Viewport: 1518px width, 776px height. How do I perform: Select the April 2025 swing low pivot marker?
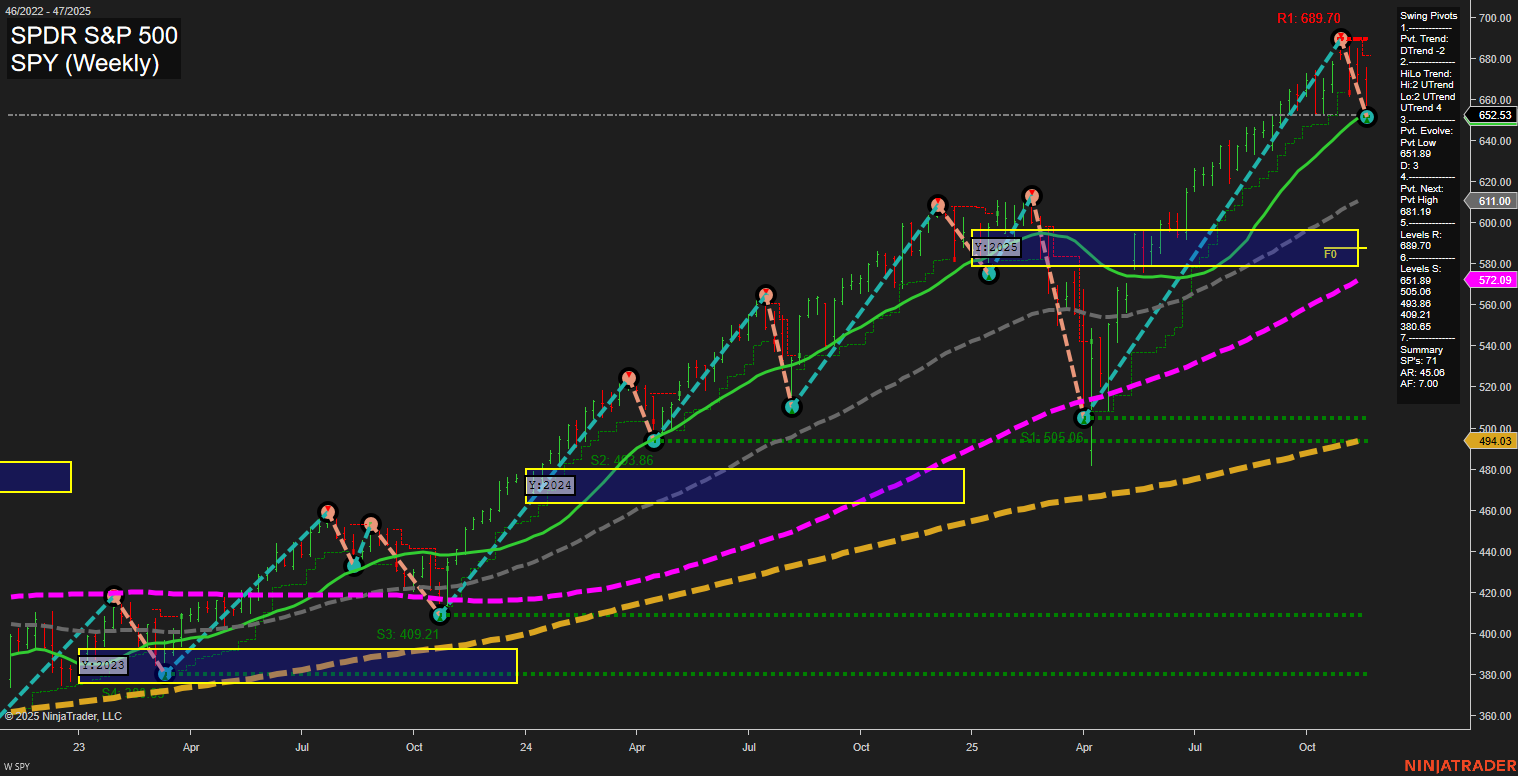click(1082, 418)
